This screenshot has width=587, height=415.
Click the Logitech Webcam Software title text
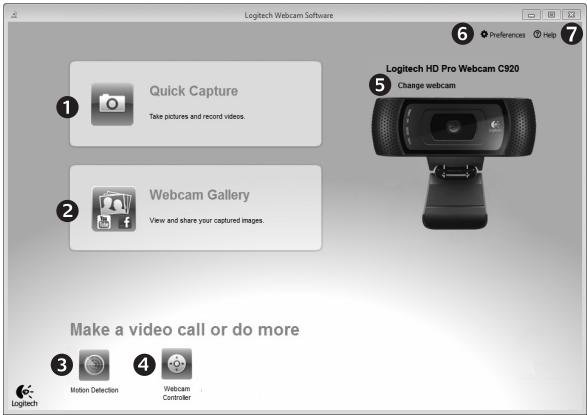[x=289, y=15]
